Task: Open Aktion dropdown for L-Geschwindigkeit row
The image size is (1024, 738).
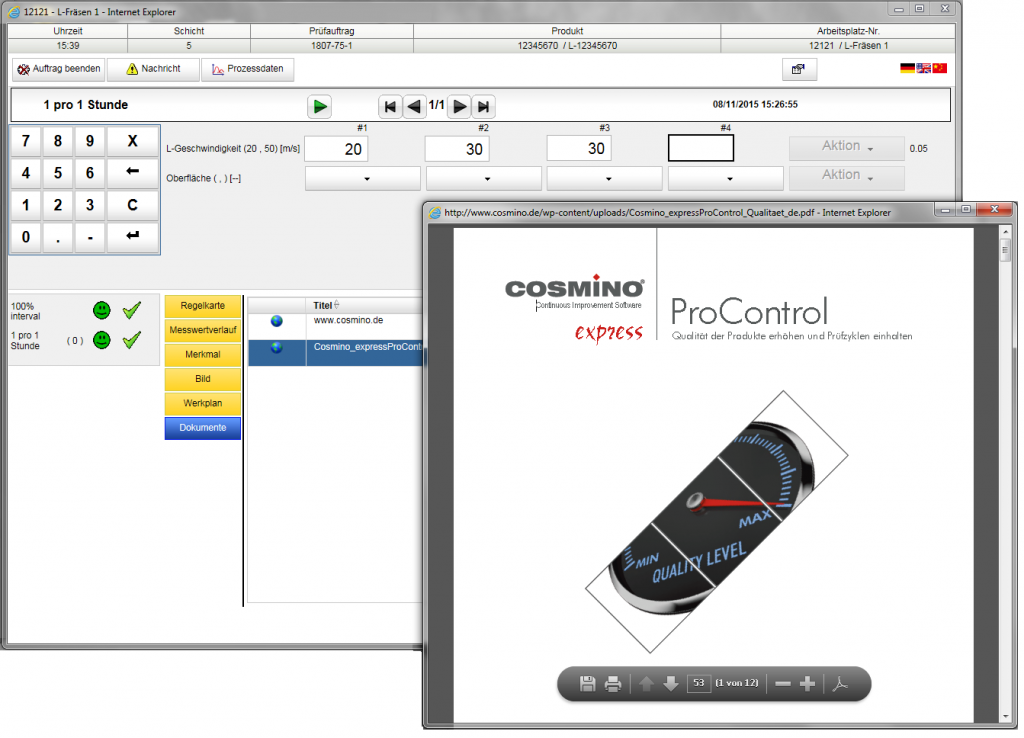Action: [846, 148]
